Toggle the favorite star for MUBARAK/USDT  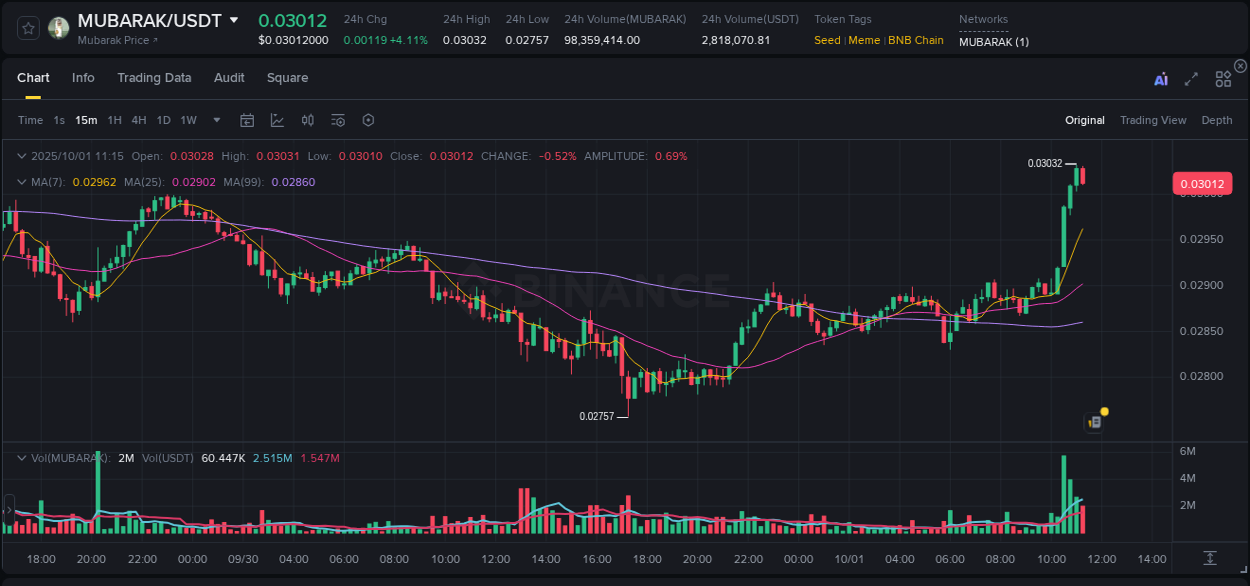coord(30,29)
